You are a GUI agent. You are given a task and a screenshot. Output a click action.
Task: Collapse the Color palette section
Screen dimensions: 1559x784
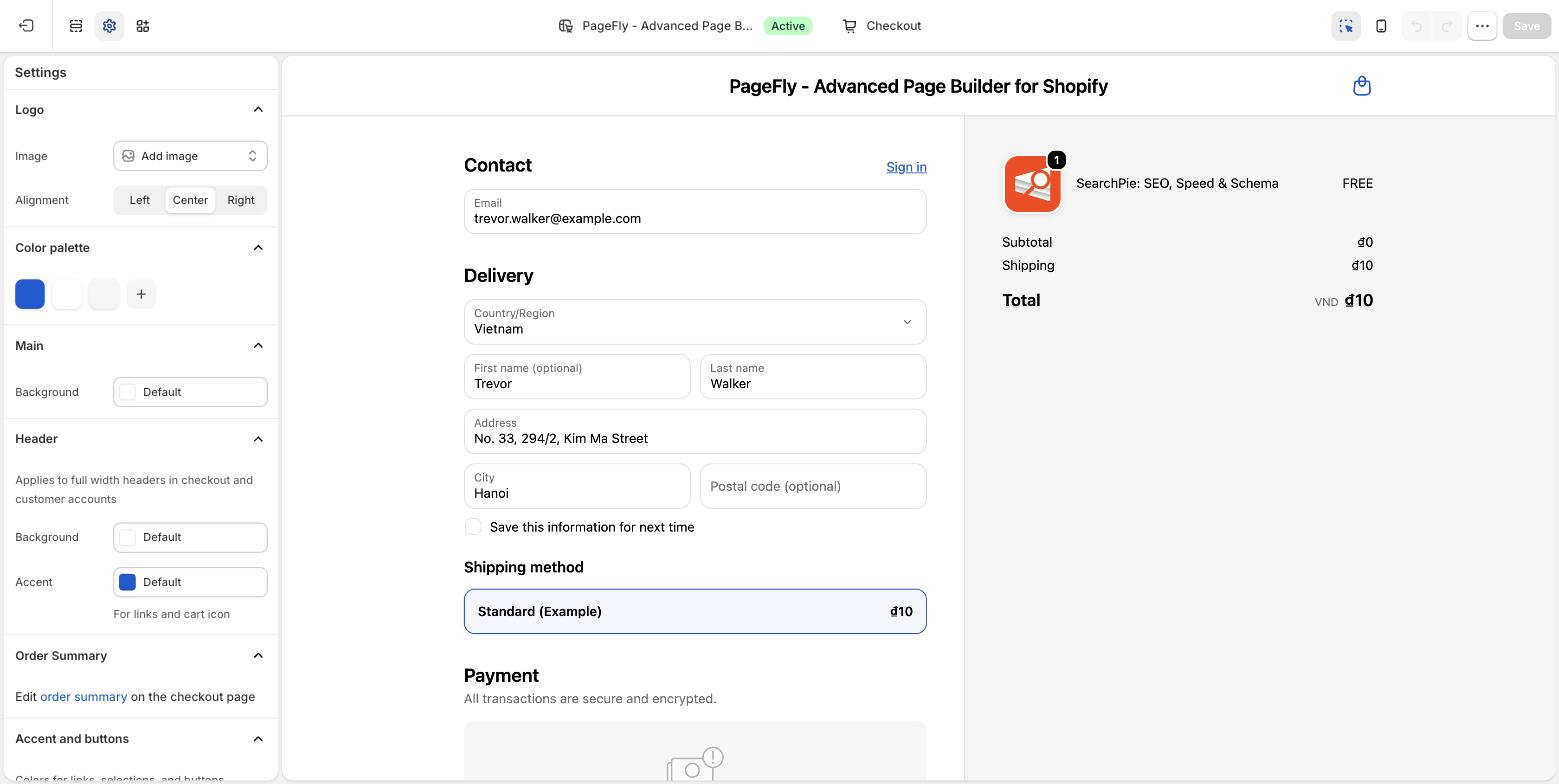[258, 248]
